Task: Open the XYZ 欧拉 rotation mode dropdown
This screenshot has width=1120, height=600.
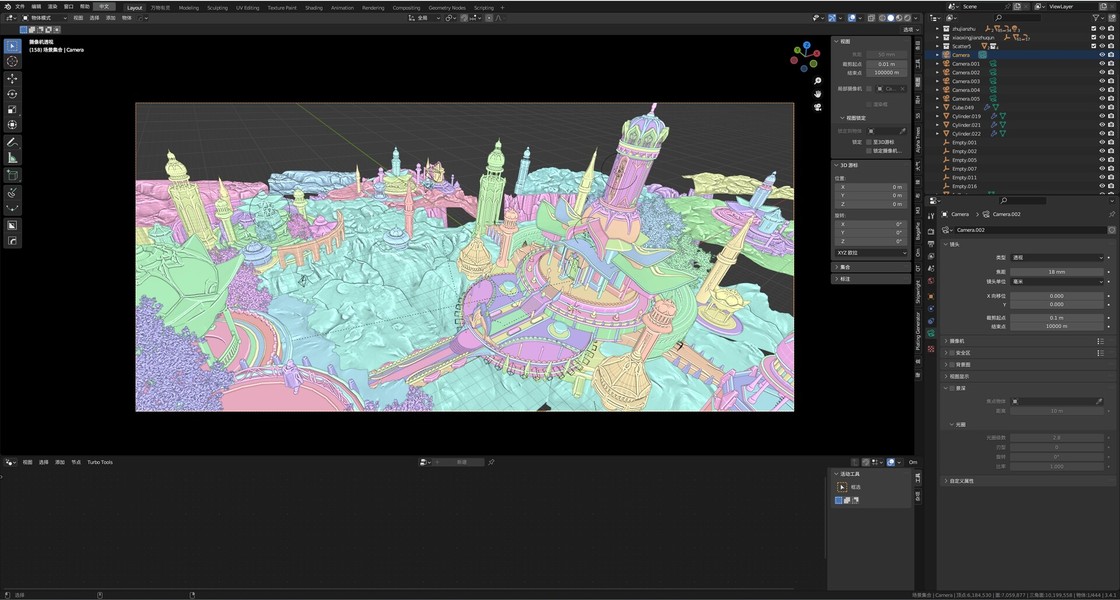Action: [871, 253]
